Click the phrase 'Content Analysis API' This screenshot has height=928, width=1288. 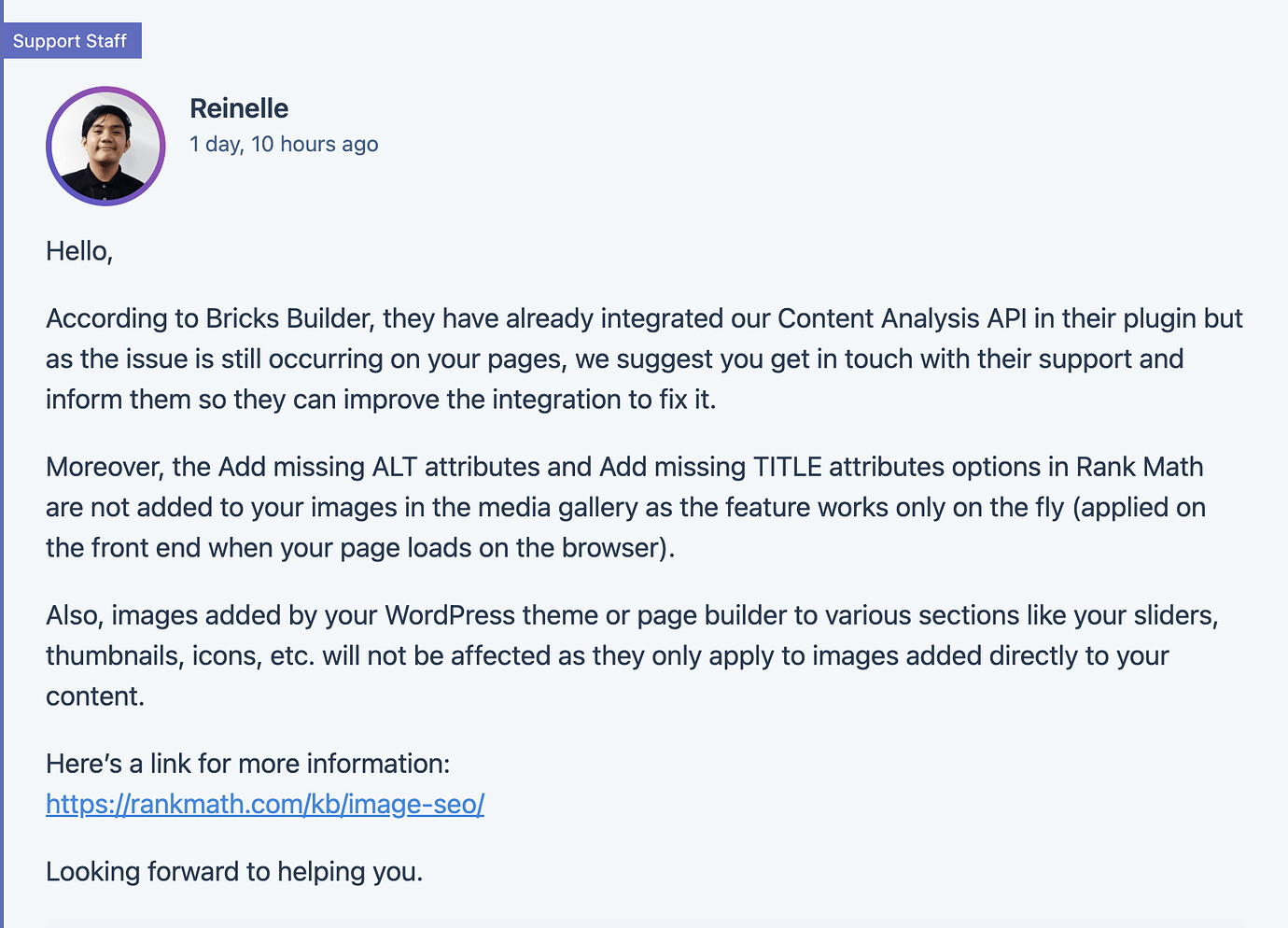click(x=902, y=318)
